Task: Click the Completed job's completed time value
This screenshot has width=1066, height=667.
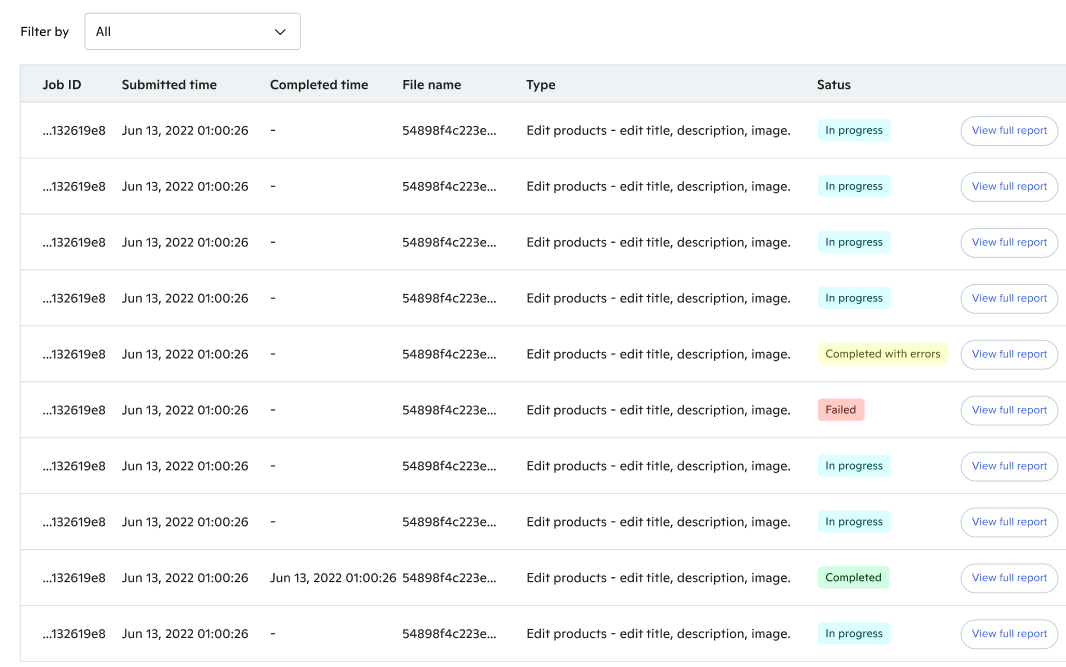Action: point(333,578)
